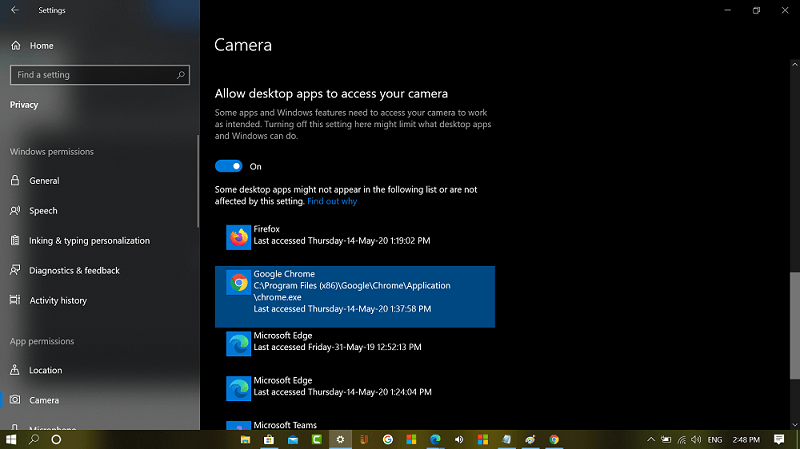This screenshot has width=800, height=449.
Task: Open Microsoft Edge from taskbar
Action: [435, 439]
